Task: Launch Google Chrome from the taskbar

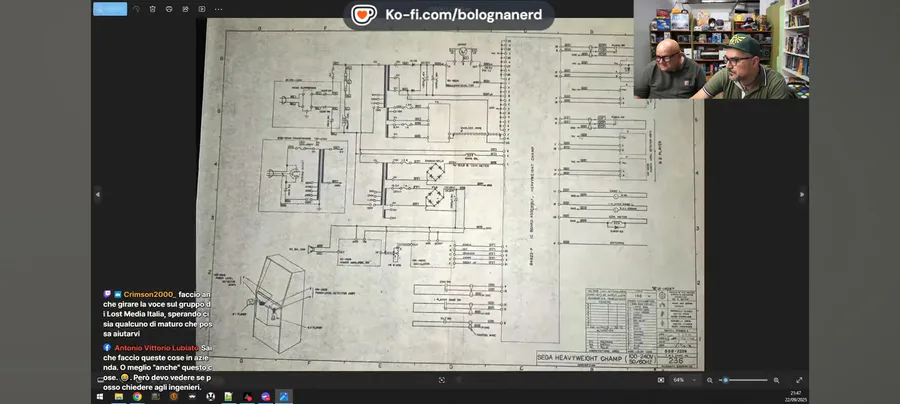Action: tap(137, 397)
